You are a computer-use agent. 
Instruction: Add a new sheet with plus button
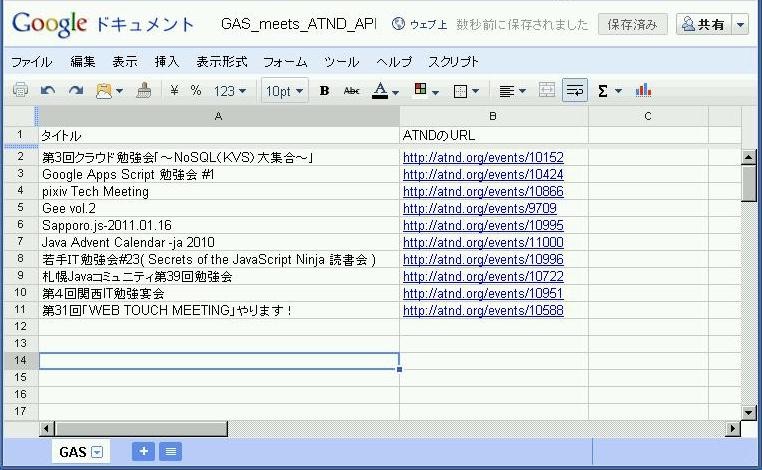tap(143, 452)
